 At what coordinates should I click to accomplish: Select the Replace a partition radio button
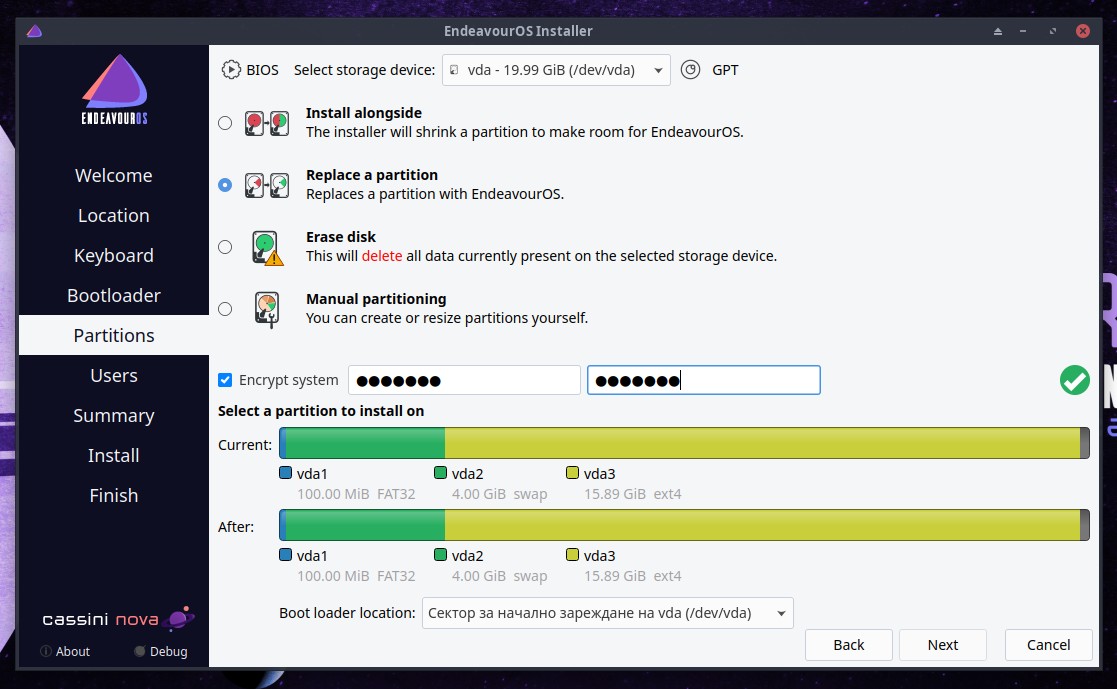pyautogui.click(x=225, y=185)
